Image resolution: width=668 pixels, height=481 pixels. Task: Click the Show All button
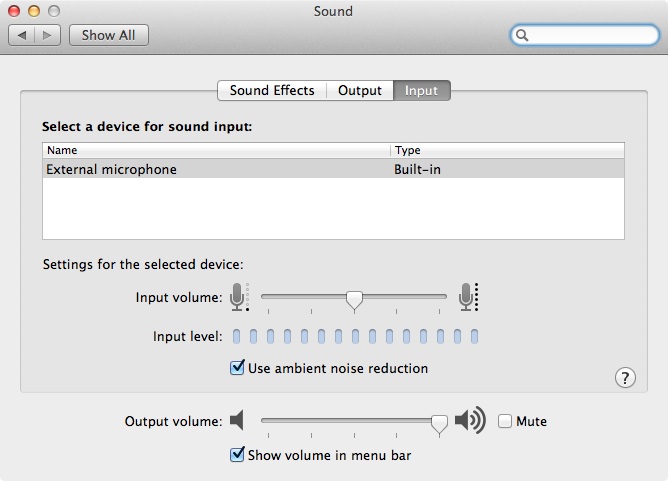pos(109,35)
